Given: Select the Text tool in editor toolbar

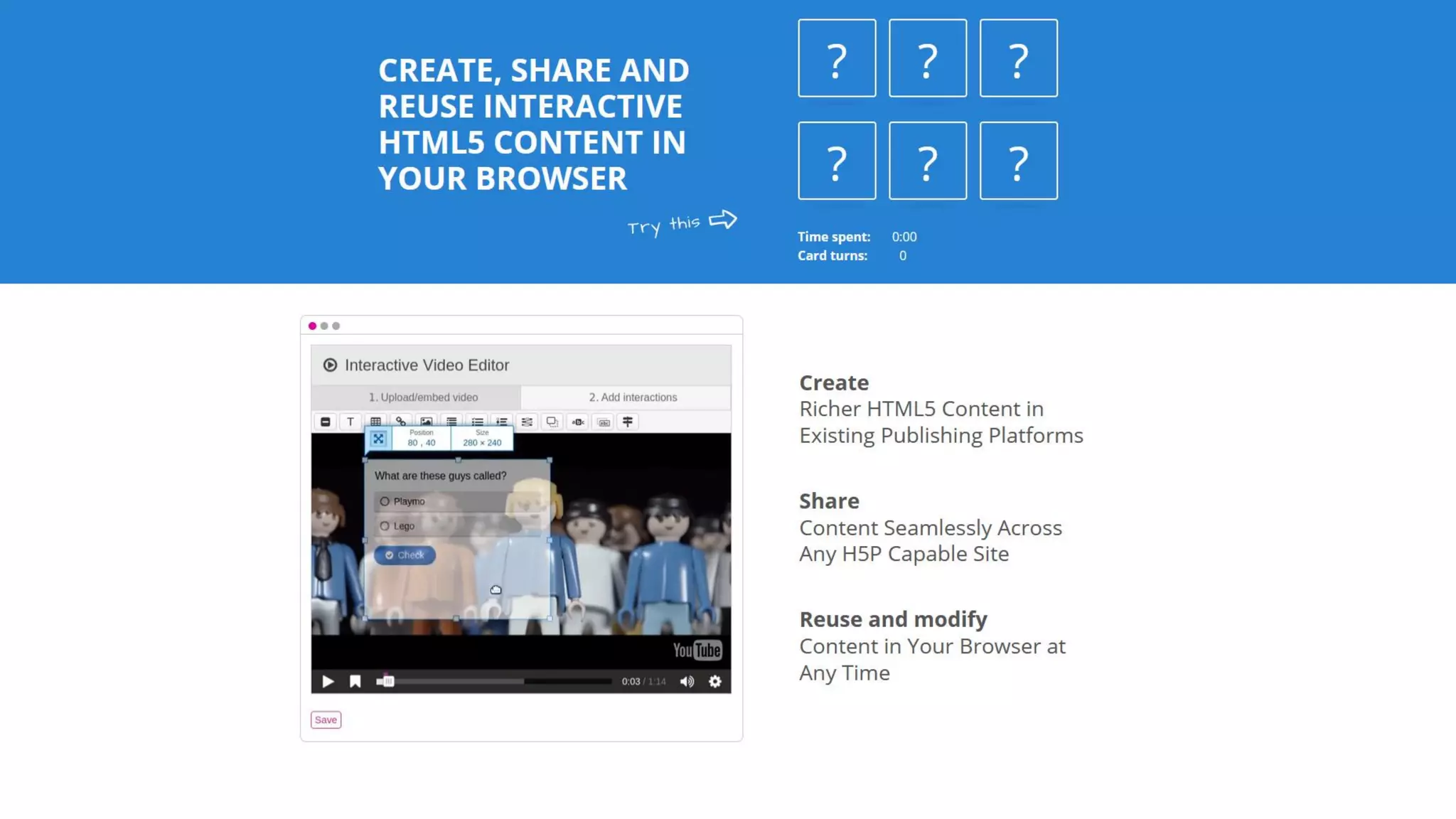Looking at the screenshot, I should click(x=350, y=422).
